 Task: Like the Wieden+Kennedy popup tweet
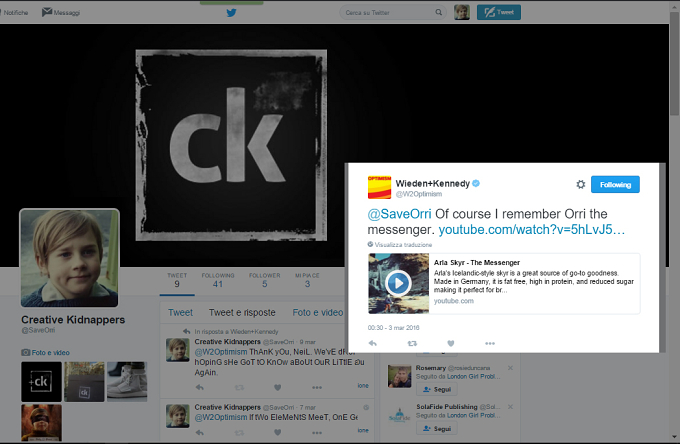[451, 343]
